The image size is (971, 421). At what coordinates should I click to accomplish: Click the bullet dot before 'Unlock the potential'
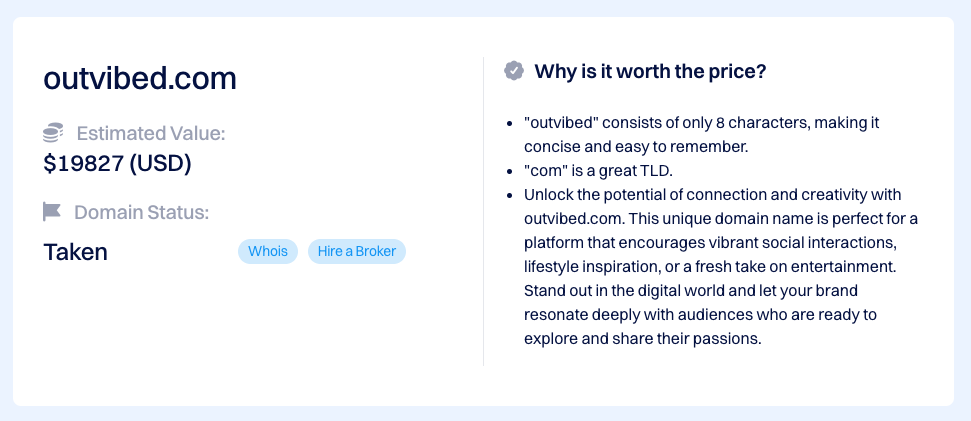[x=509, y=196]
